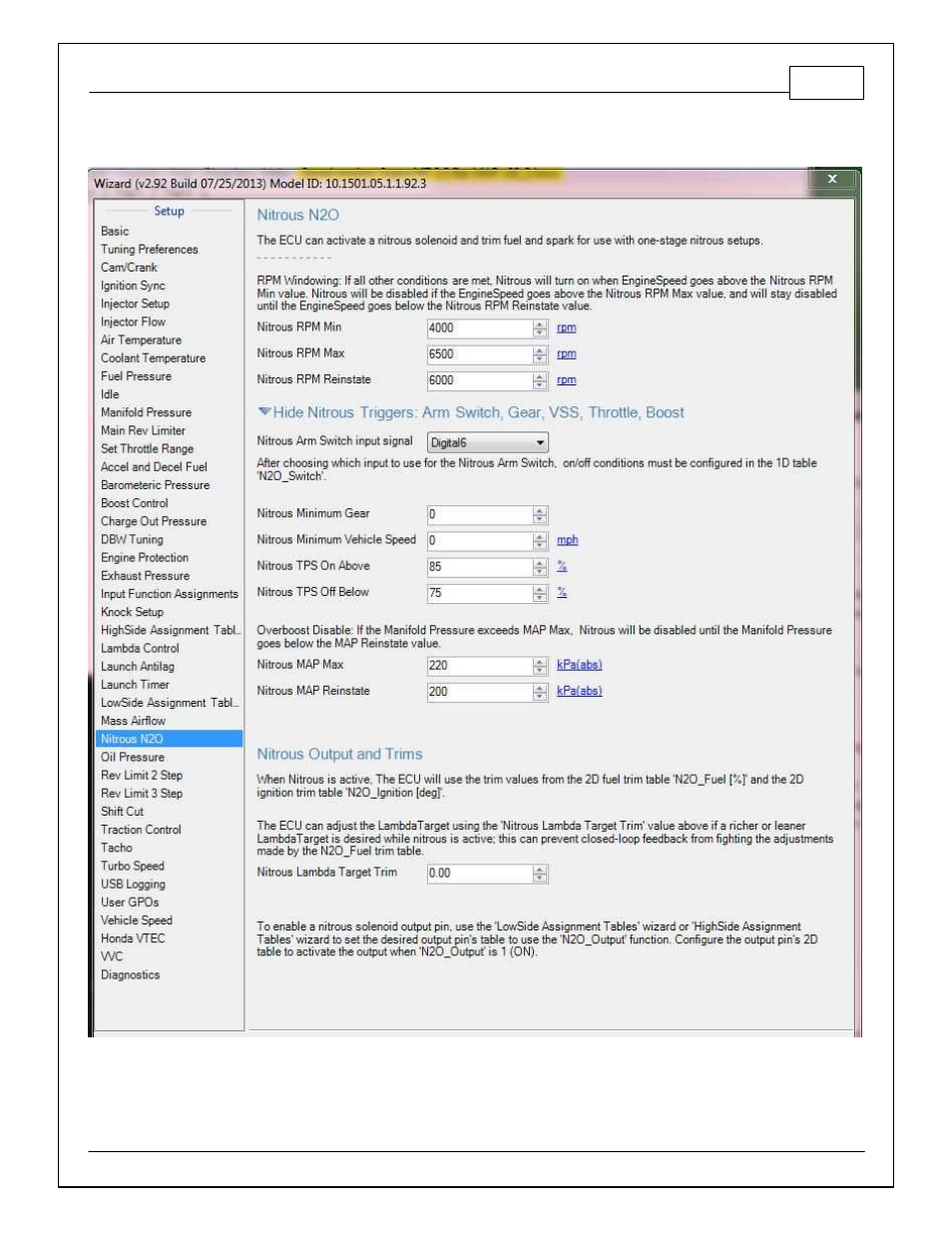Image resolution: width=952 pixels, height=1233 pixels.
Task: Open the USB Logging page
Action: (x=133, y=885)
